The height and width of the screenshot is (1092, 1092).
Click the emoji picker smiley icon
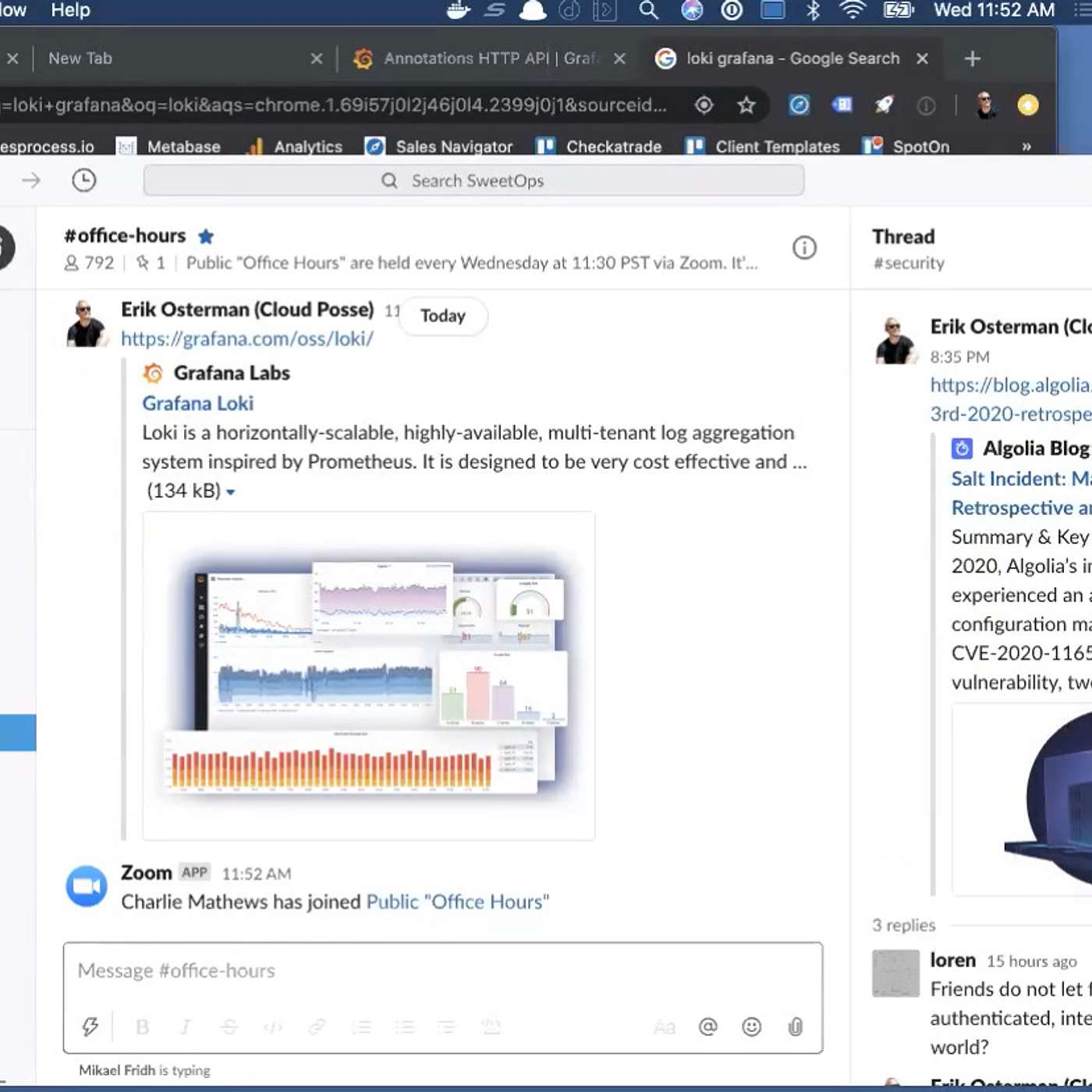click(751, 1026)
